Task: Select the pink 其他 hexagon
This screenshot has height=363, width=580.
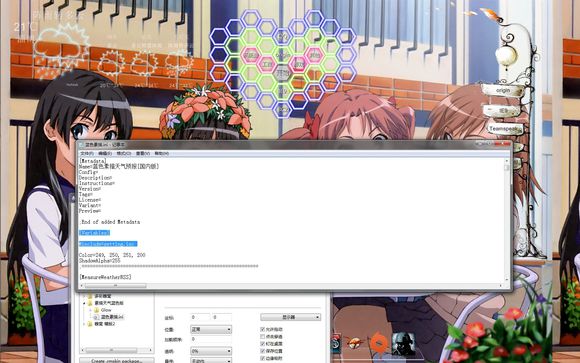Action: pos(314,55)
